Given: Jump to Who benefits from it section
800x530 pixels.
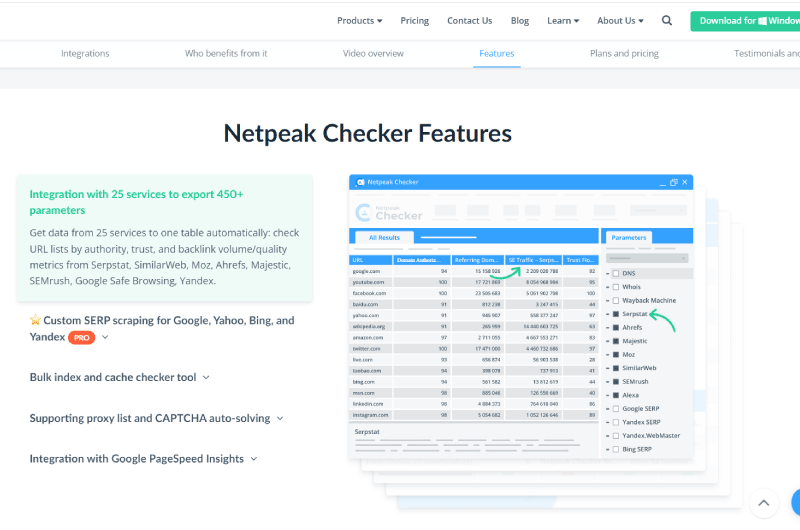Looking at the screenshot, I should pyautogui.click(x=226, y=53).
